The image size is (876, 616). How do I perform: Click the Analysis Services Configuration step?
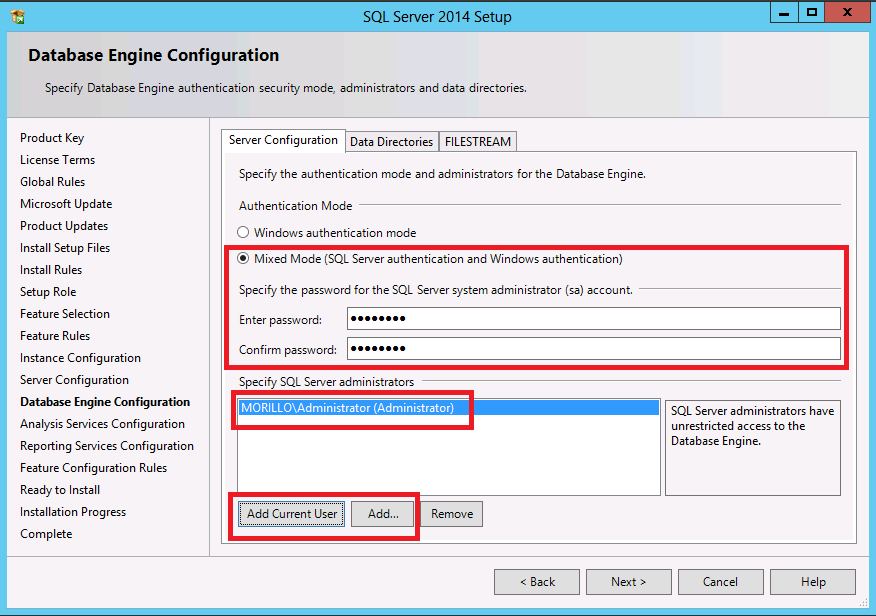point(102,424)
